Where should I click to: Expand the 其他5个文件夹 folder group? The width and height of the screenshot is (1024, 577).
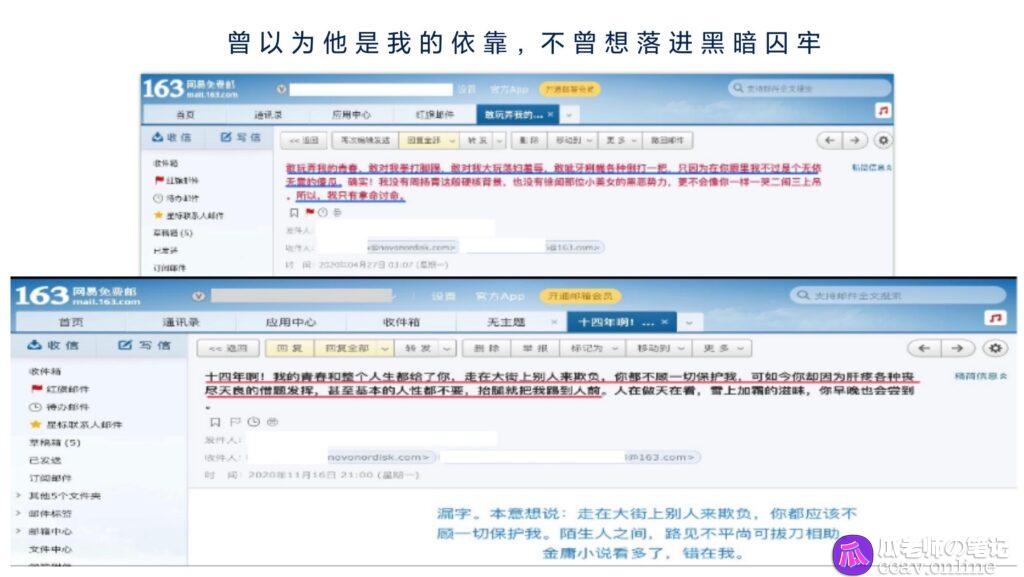point(19,496)
